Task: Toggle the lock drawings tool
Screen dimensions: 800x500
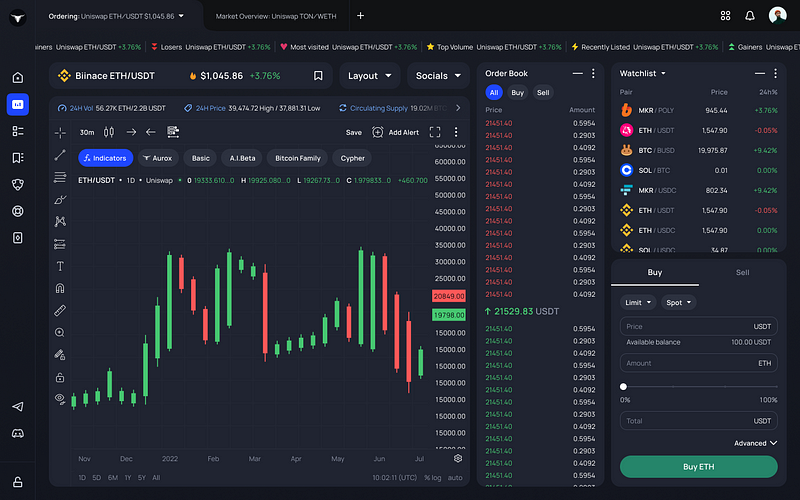Action: click(x=60, y=377)
